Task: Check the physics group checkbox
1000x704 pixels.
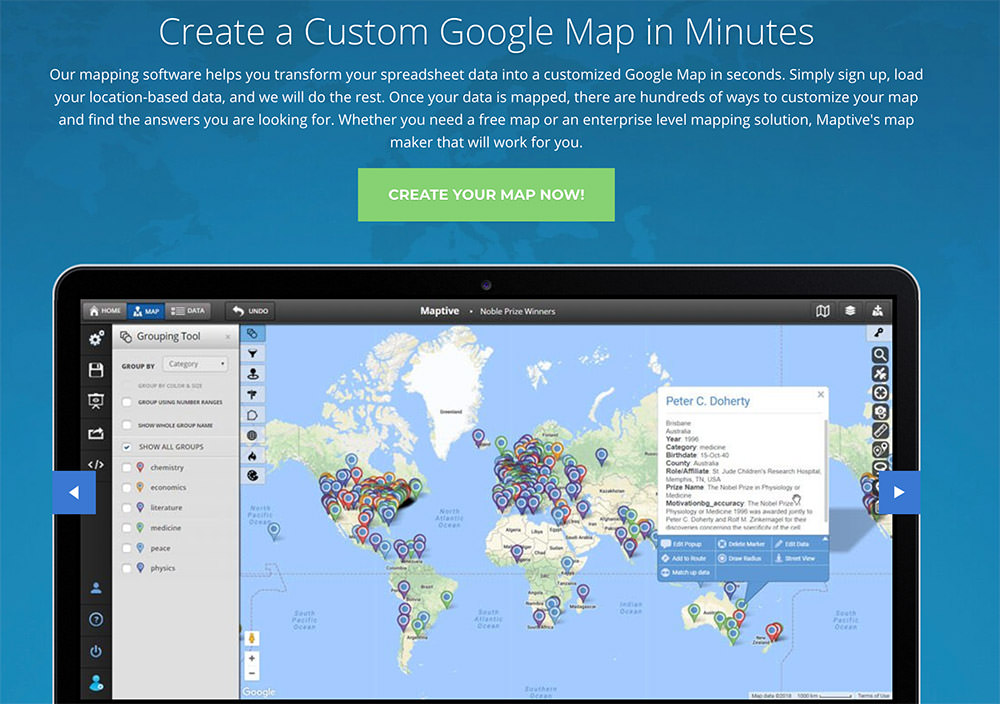Action: (127, 568)
